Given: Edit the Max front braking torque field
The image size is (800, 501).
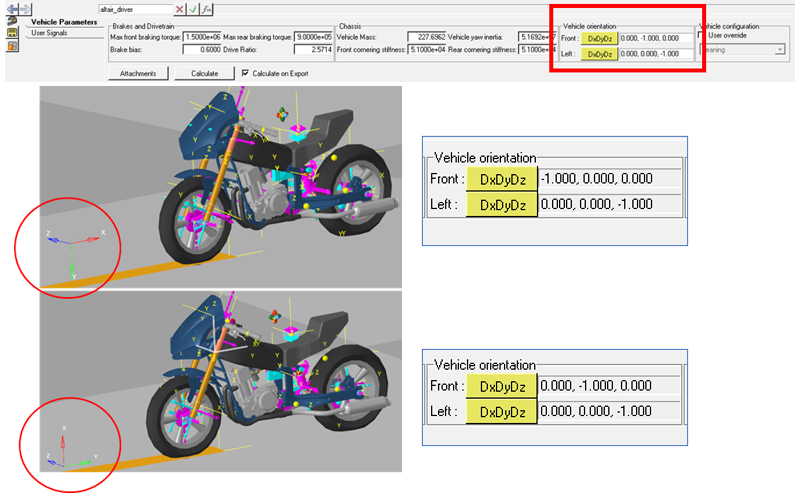Looking at the screenshot, I should 202,36.
